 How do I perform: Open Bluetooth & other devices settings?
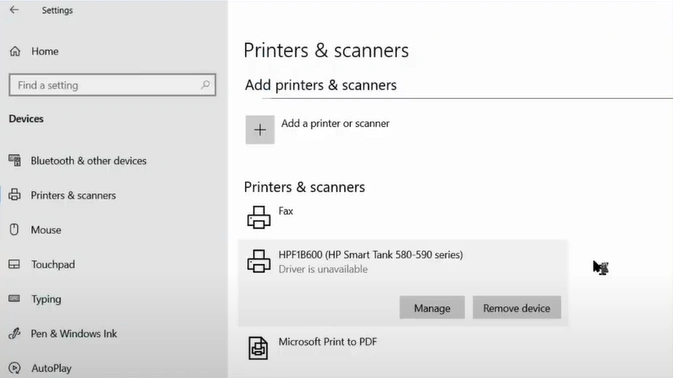coord(88,161)
